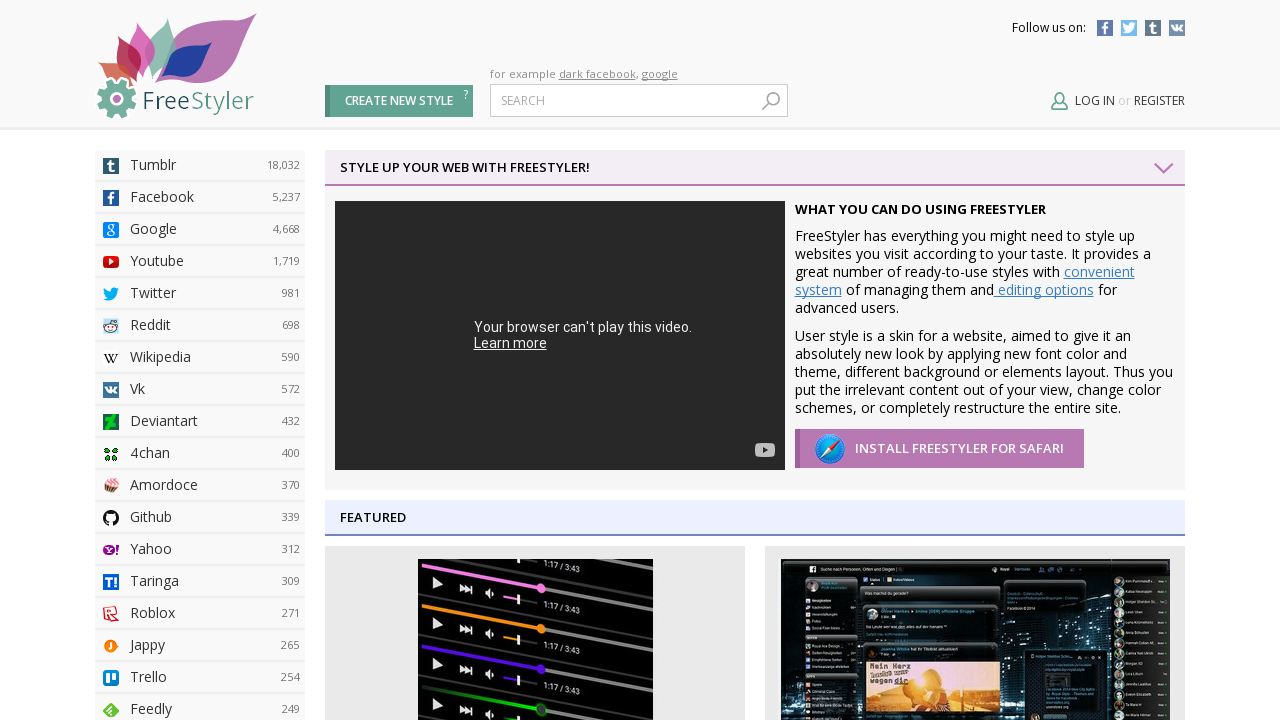The height and width of the screenshot is (720, 1280).
Task: Click the search magnifier icon
Action: (771, 101)
